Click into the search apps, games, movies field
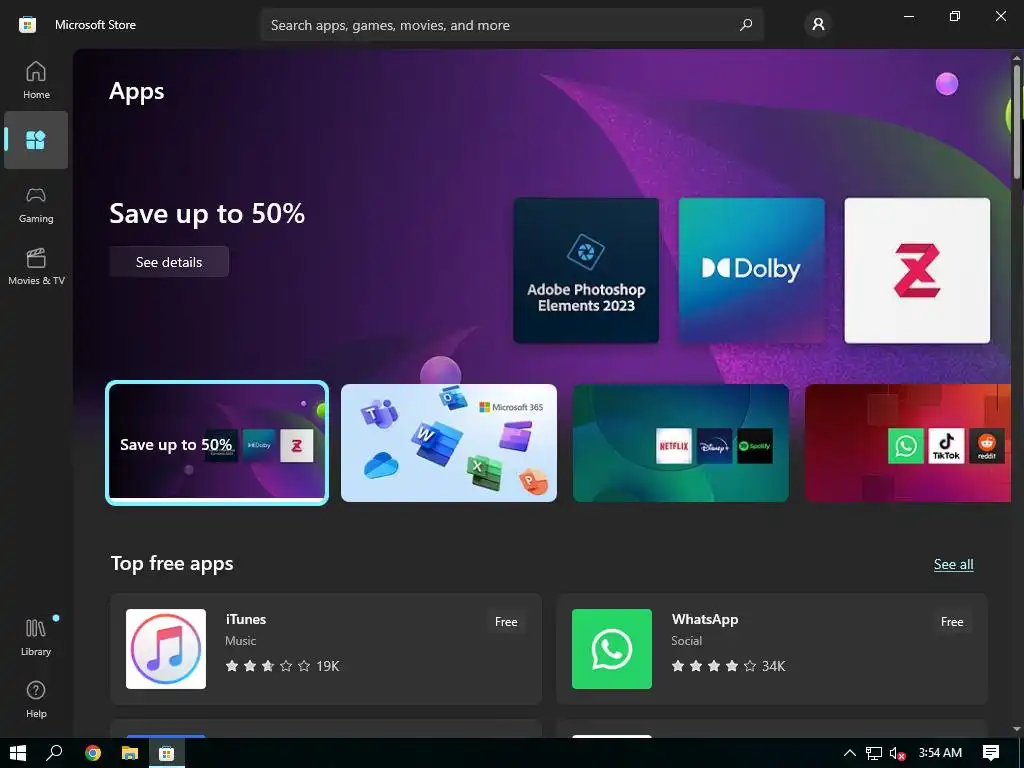1024x768 pixels. pos(512,25)
